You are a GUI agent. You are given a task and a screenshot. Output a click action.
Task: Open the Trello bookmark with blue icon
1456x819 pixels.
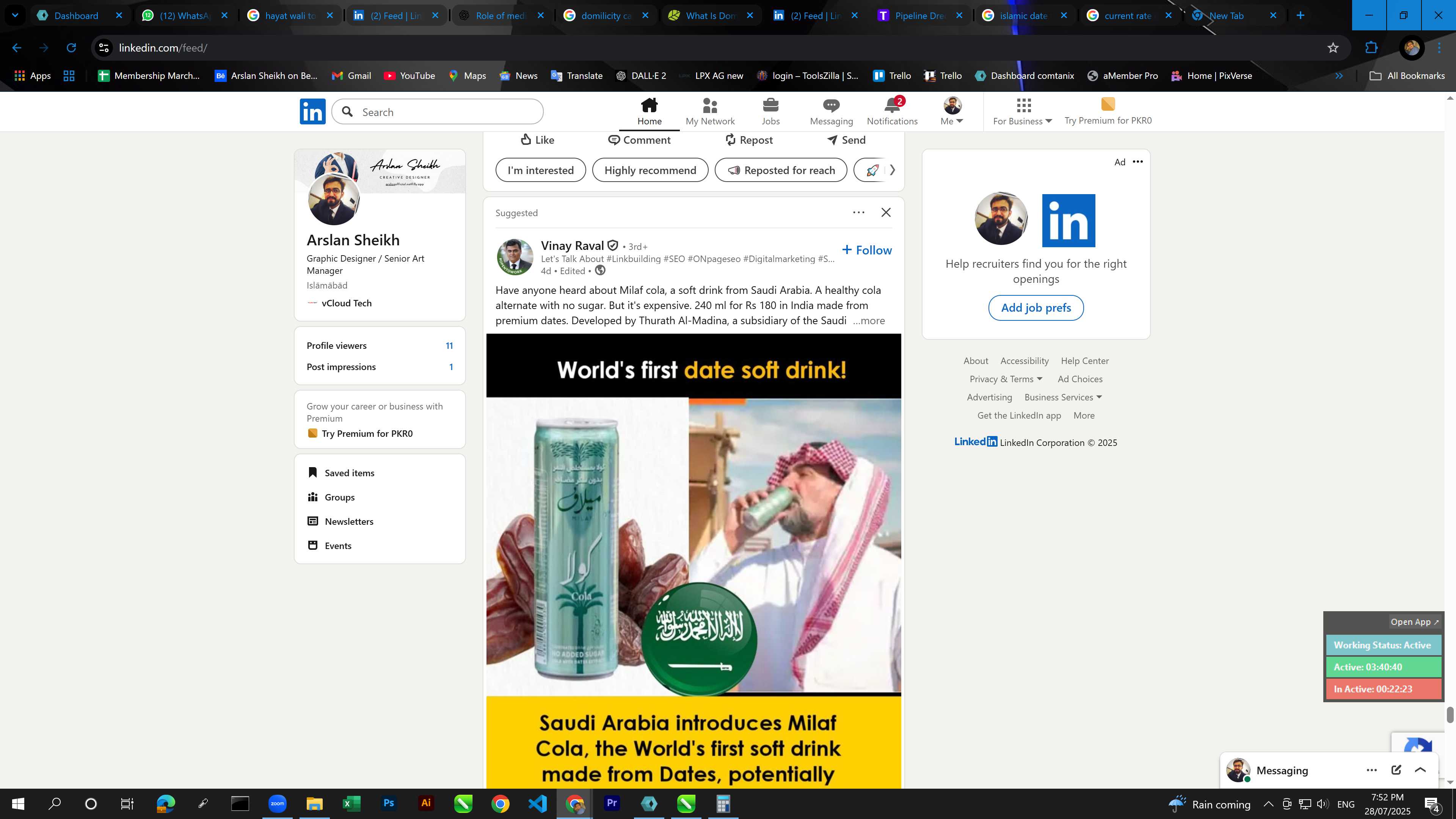(x=891, y=76)
